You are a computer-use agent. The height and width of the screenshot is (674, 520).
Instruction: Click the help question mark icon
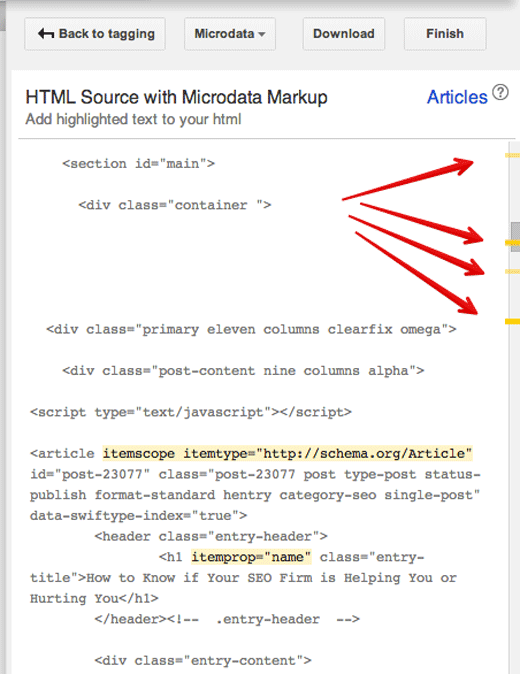pos(500,92)
